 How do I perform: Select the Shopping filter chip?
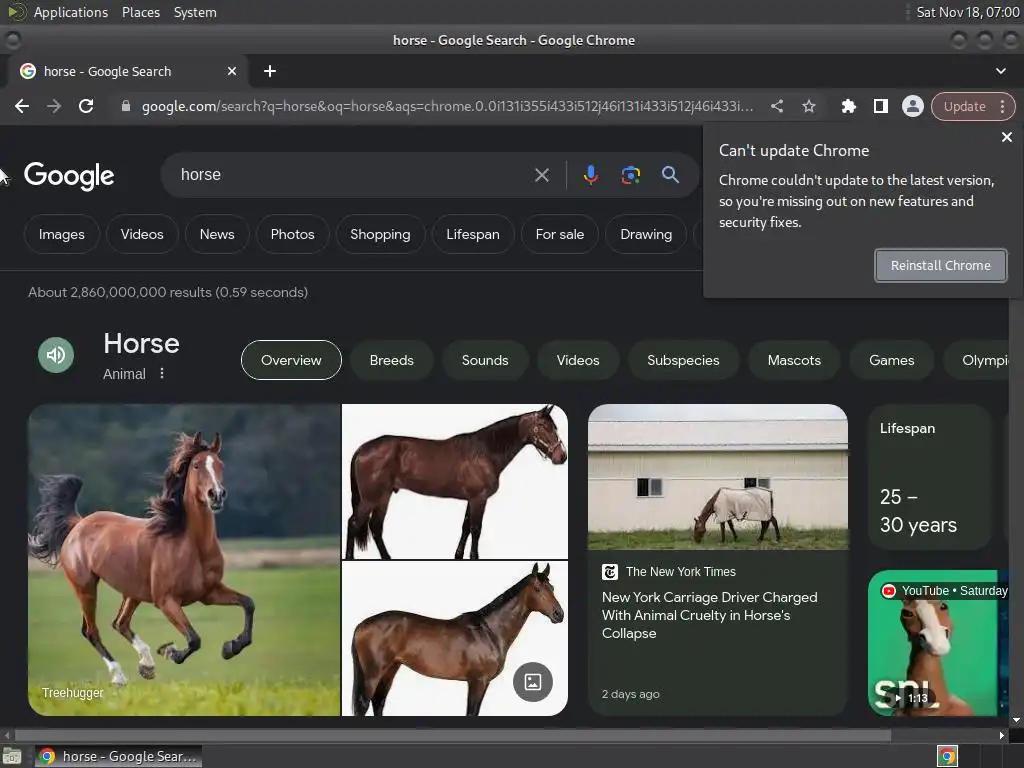tap(380, 234)
